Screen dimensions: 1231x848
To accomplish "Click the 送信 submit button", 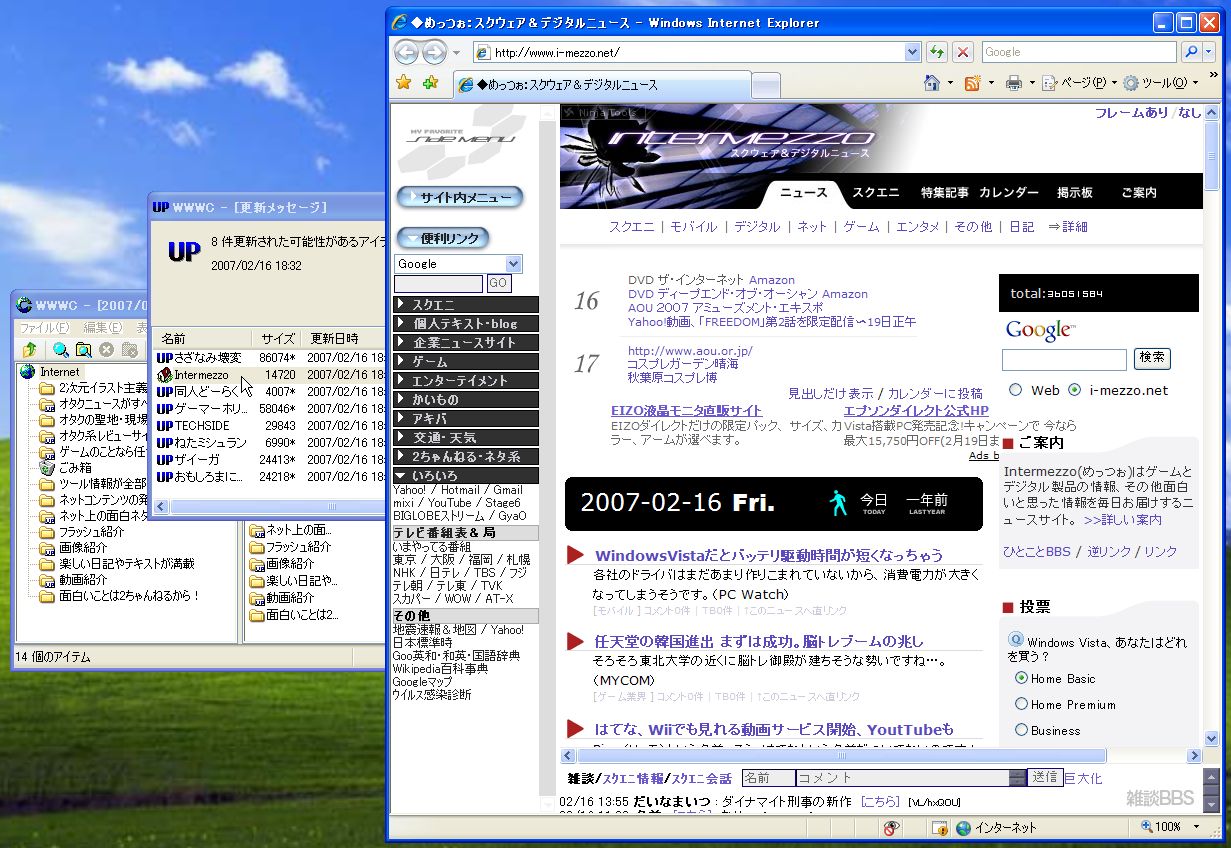I will click(x=1045, y=777).
